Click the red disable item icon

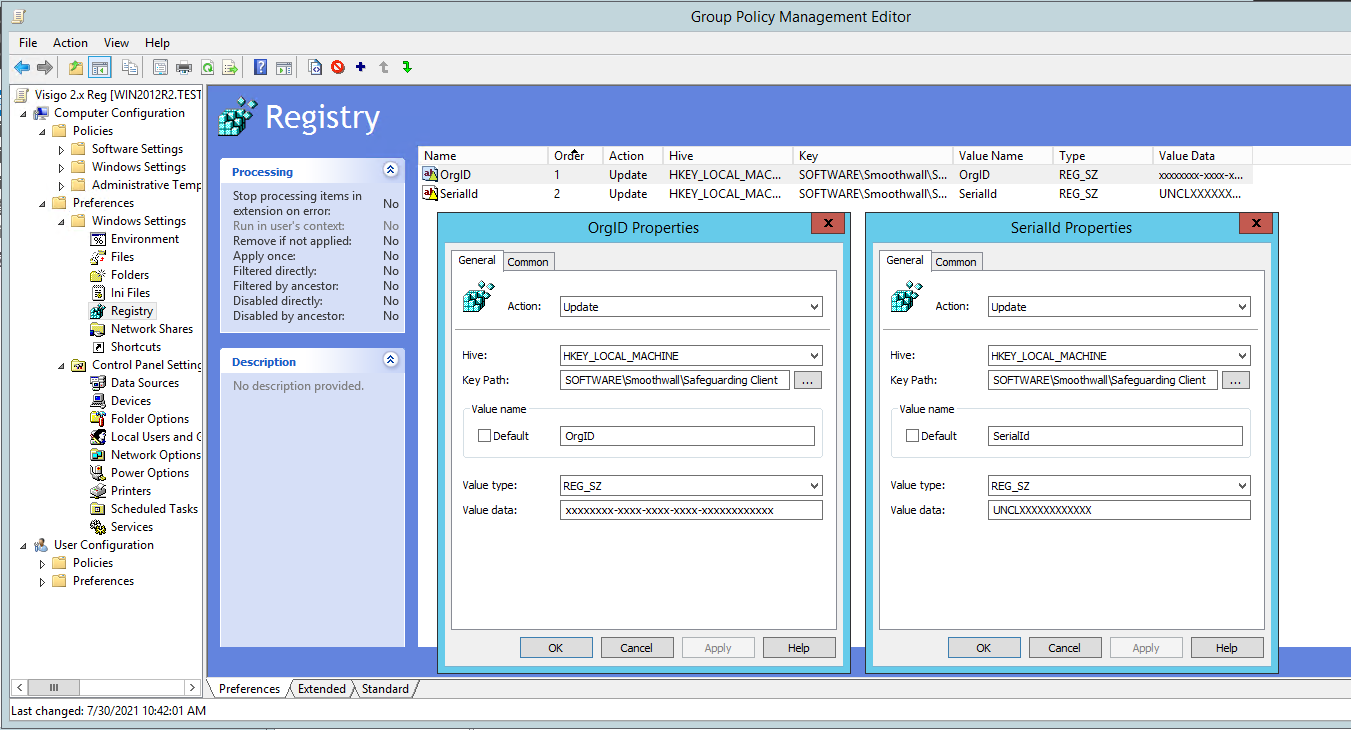[x=338, y=67]
